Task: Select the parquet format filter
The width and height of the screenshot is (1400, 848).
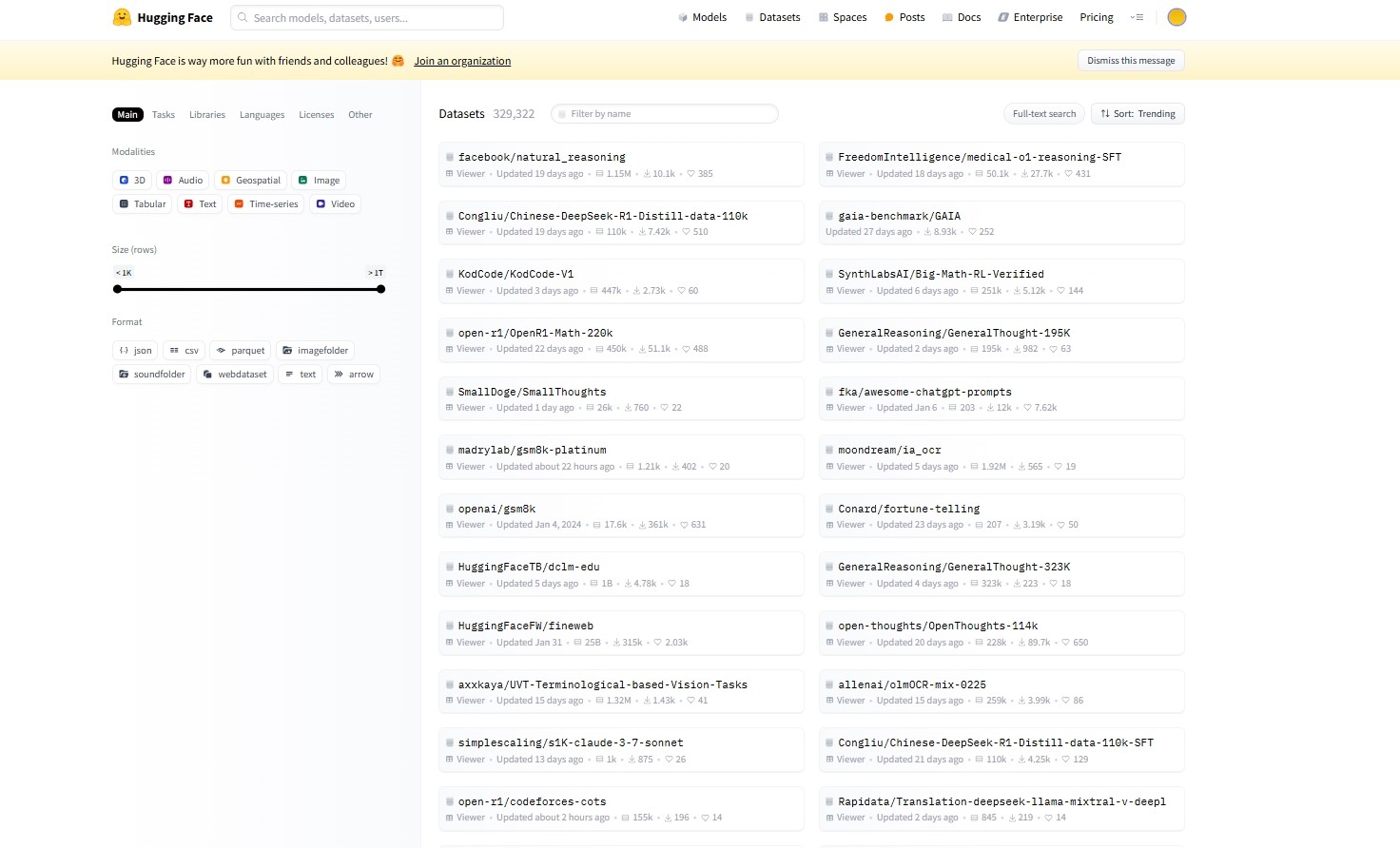Action: click(x=241, y=350)
